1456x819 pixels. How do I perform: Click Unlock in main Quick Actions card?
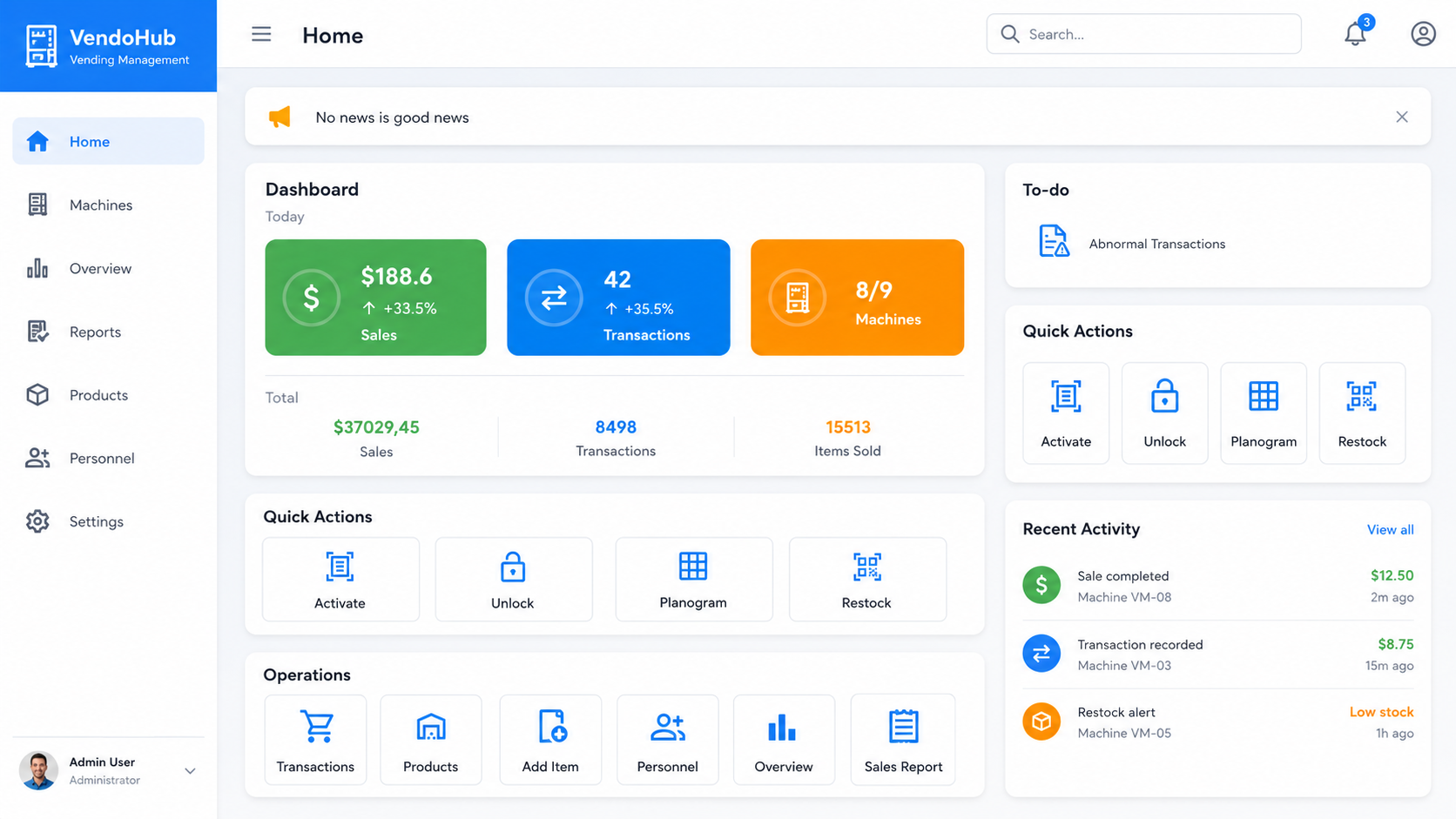(513, 580)
